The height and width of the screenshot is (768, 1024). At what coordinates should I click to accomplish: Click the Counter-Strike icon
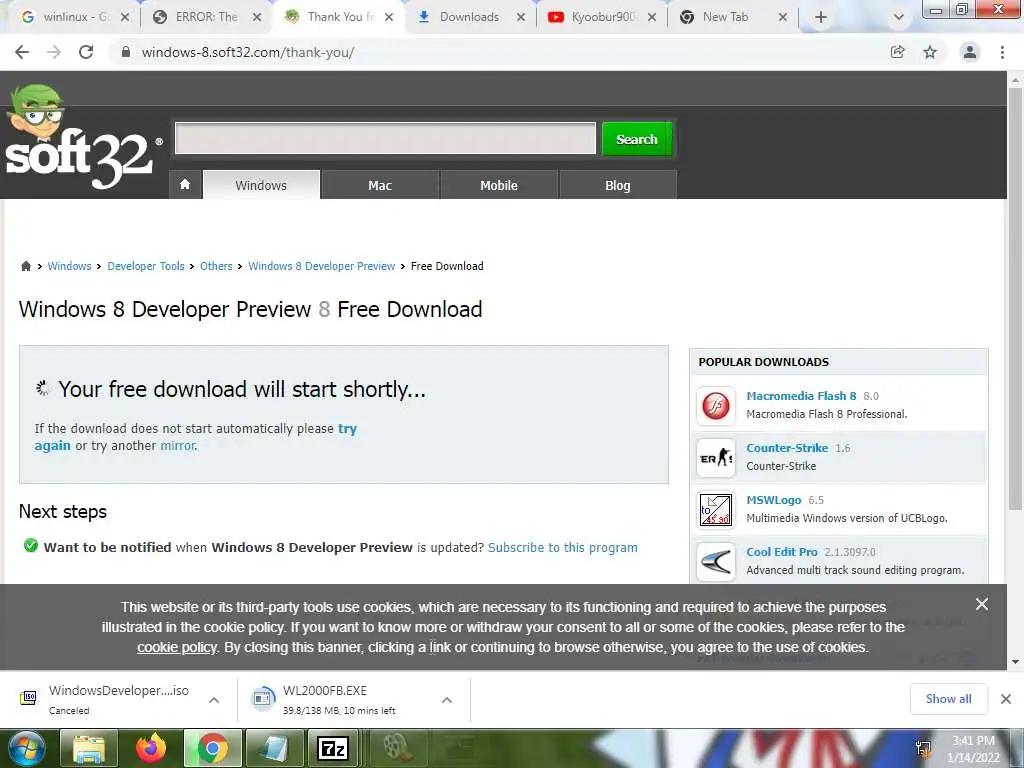click(716, 458)
